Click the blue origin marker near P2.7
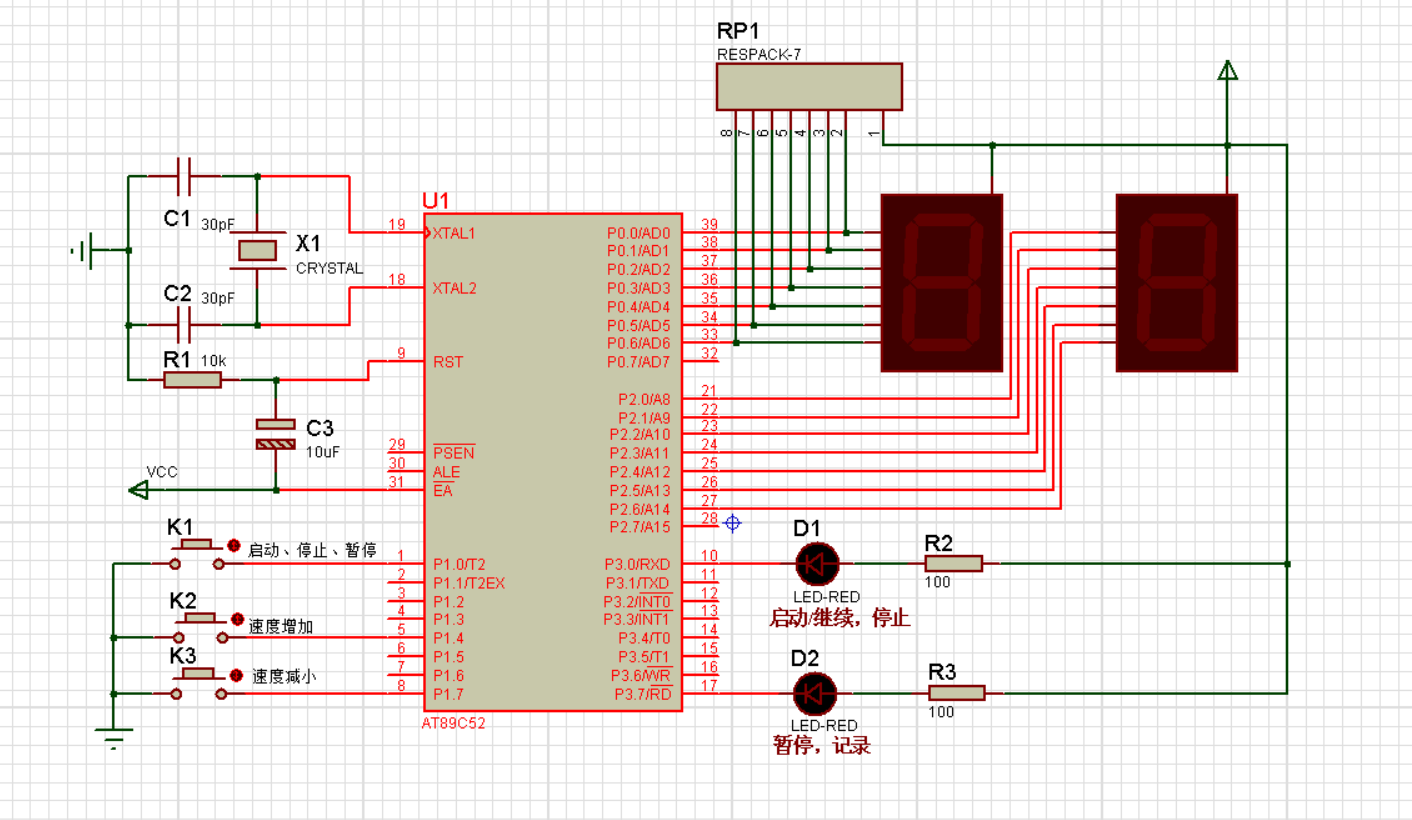This screenshot has width=1412, height=820. pyautogui.click(x=732, y=522)
